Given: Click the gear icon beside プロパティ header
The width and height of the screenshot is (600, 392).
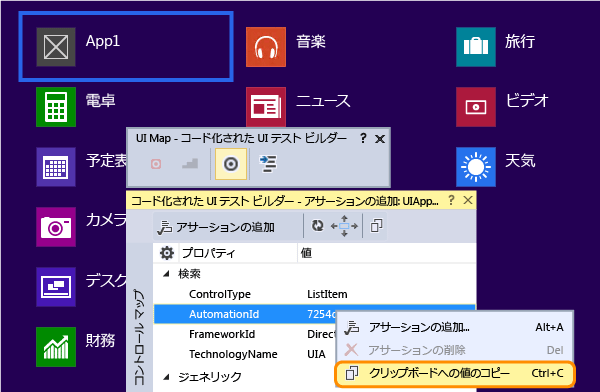Looking at the screenshot, I should click(167, 253).
